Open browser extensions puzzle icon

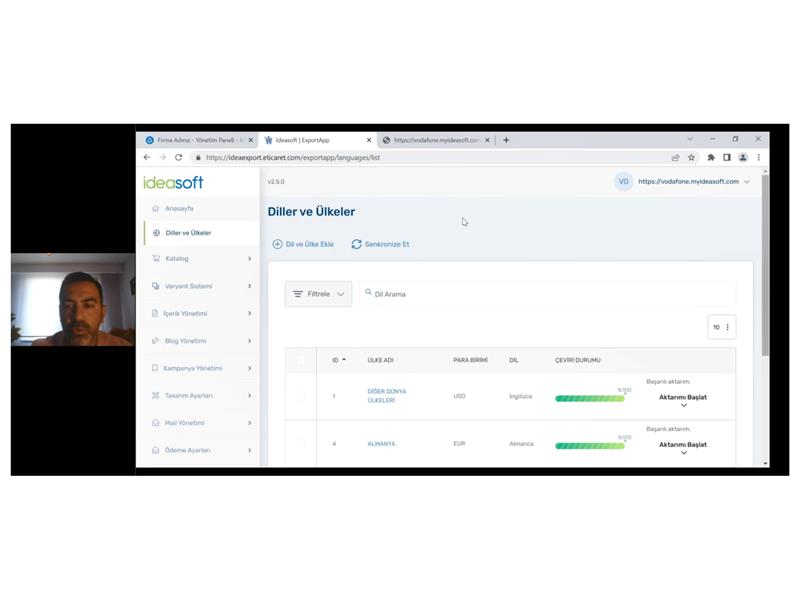[710, 157]
